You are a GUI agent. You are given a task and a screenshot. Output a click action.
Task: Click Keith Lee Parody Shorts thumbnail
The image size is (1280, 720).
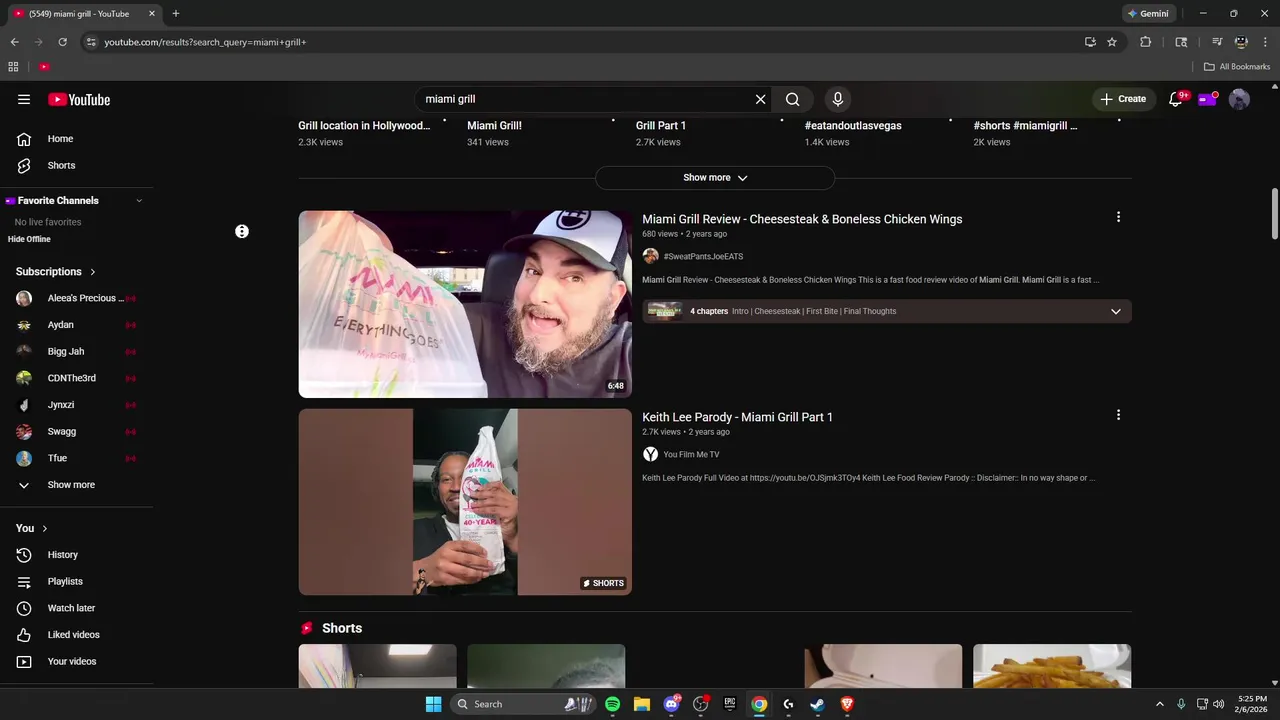click(465, 502)
